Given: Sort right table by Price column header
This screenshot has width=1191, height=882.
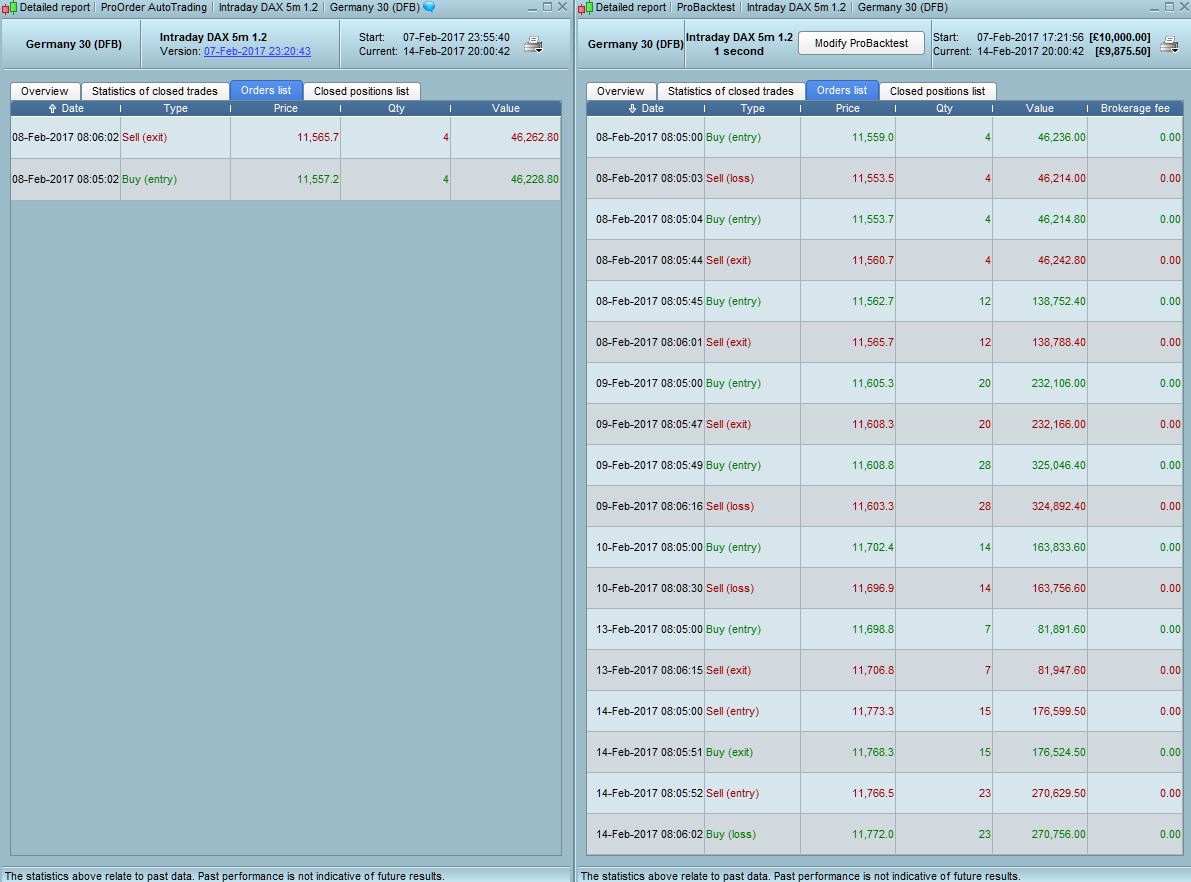Looking at the screenshot, I should (x=848, y=109).
